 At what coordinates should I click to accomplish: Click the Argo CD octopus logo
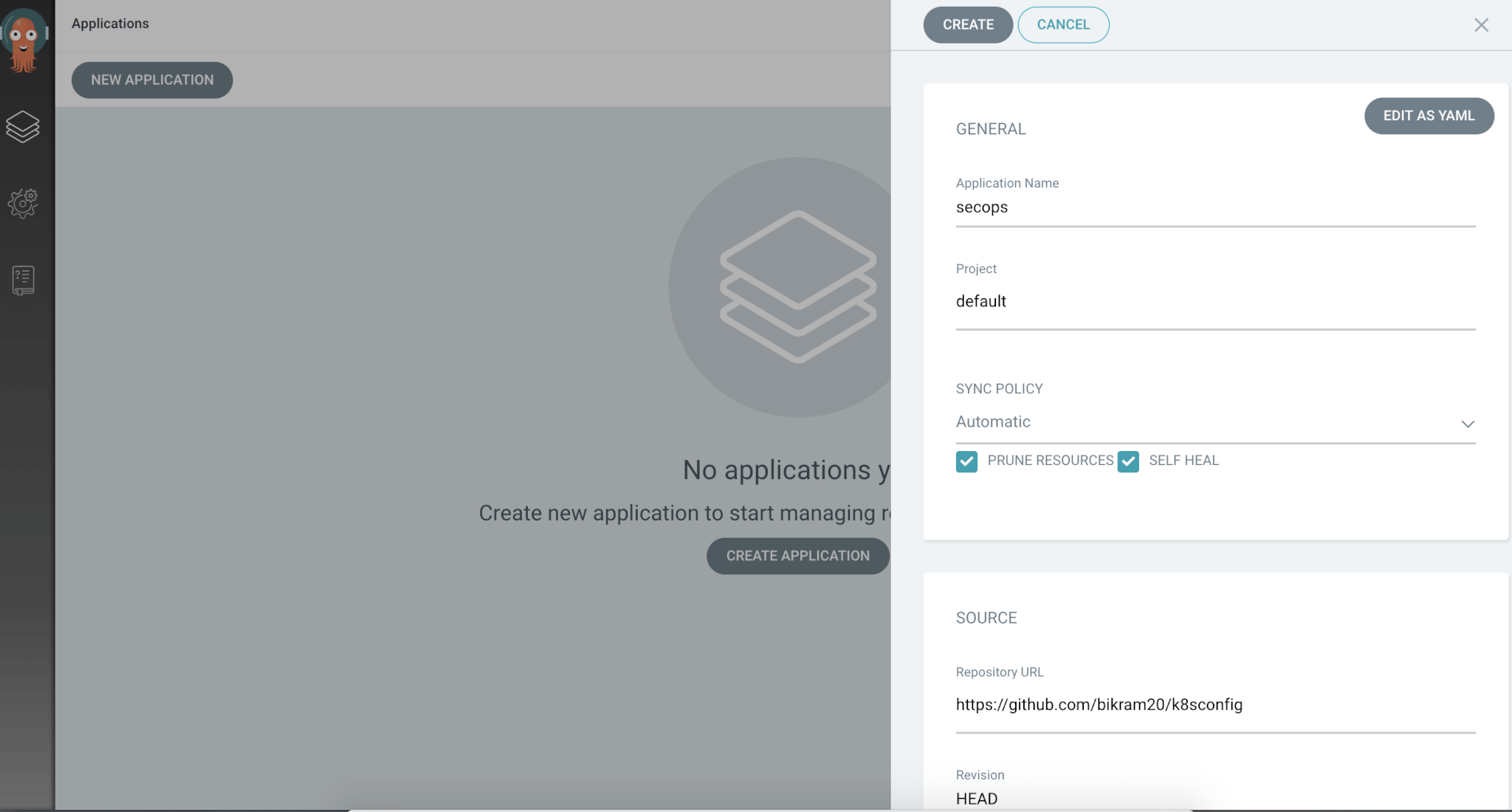24,39
